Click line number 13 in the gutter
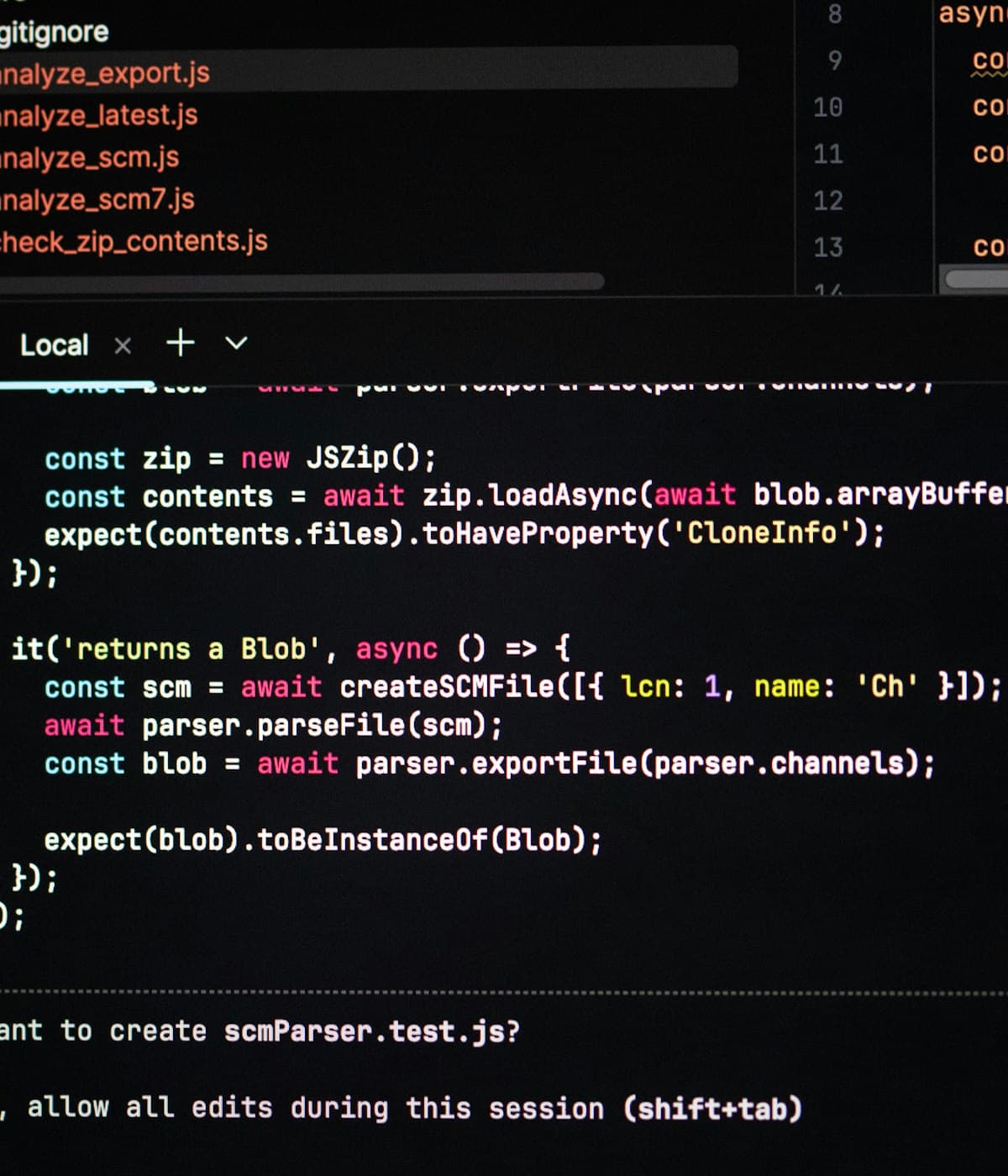The height and width of the screenshot is (1176, 1008). 827,247
